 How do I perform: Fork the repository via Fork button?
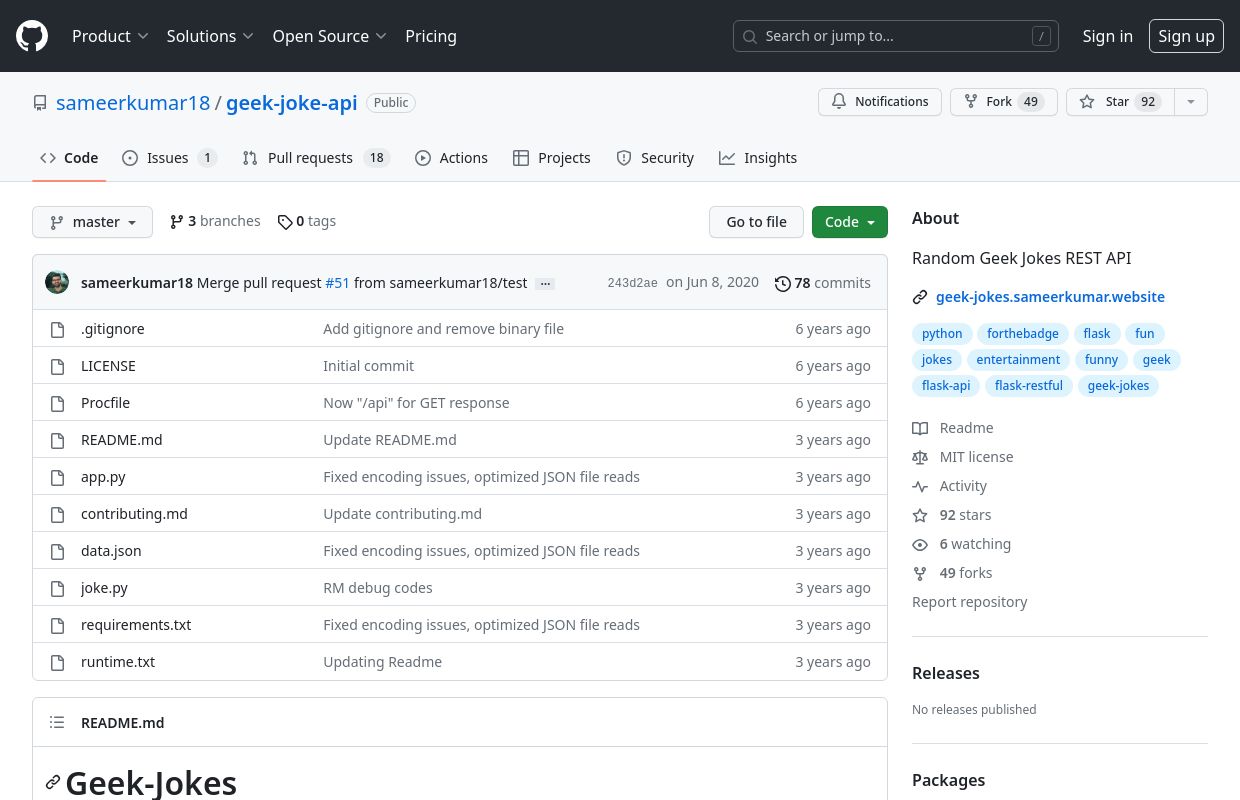1003,102
